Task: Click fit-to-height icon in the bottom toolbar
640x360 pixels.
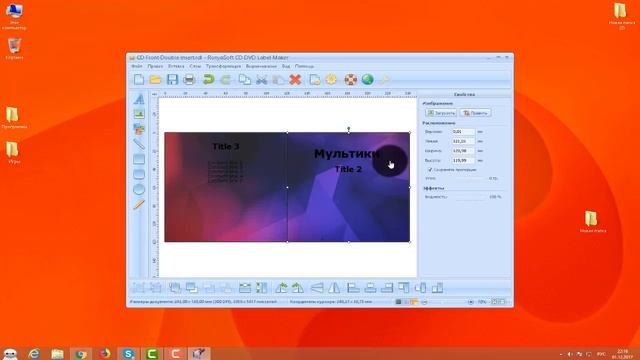Action: (x=261, y=288)
